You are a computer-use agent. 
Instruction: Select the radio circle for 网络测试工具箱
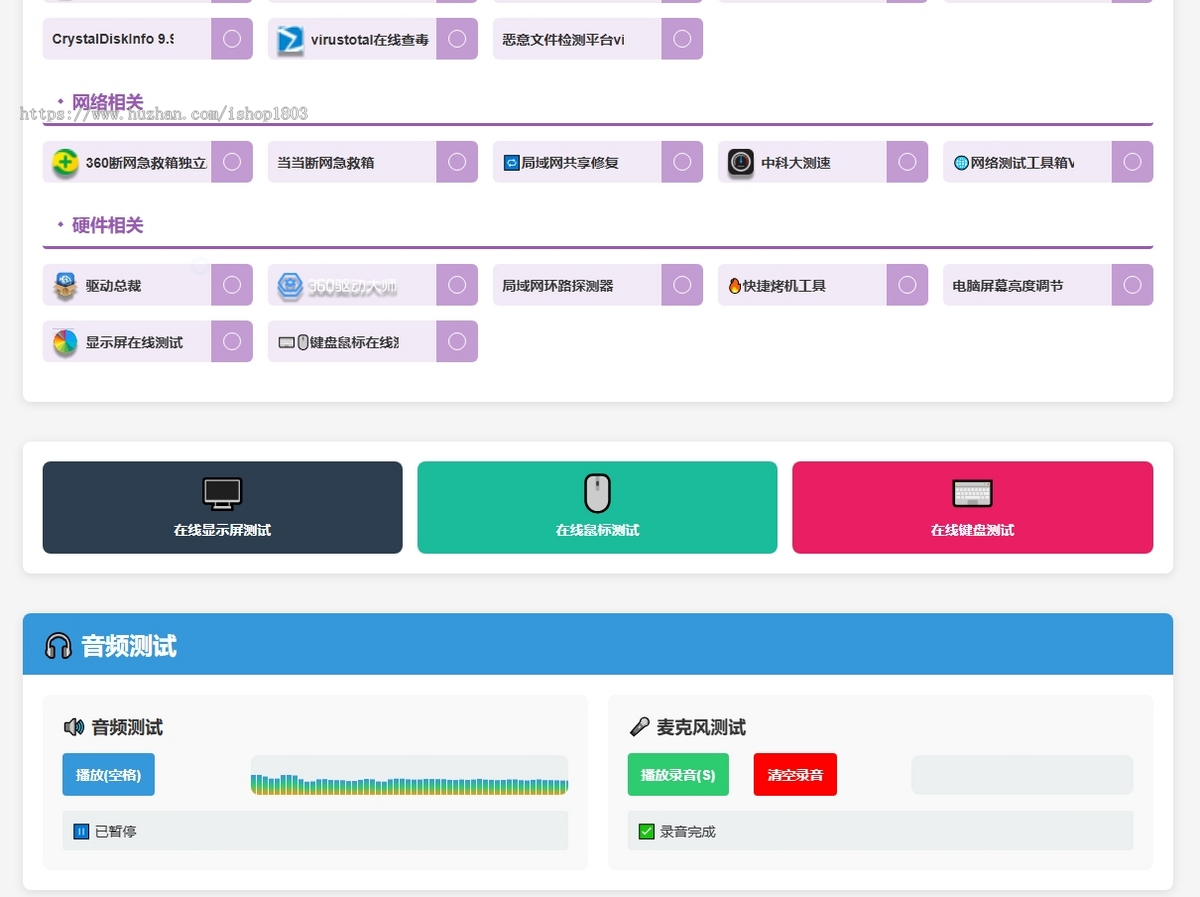click(x=1132, y=162)
